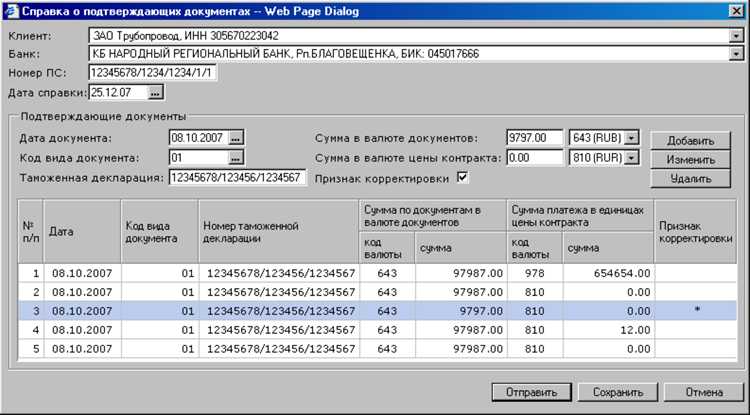Focus the Код вида документа field

199,157
